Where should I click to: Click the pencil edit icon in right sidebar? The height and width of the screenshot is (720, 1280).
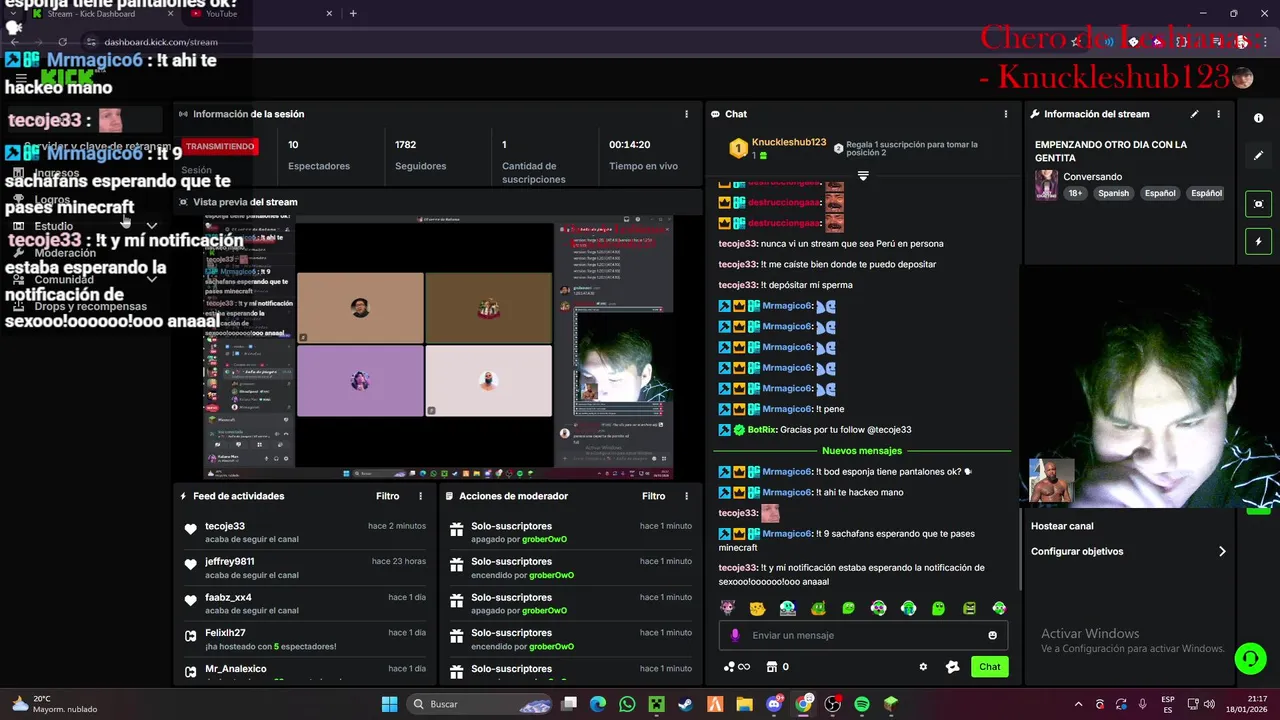[1258, 156]
